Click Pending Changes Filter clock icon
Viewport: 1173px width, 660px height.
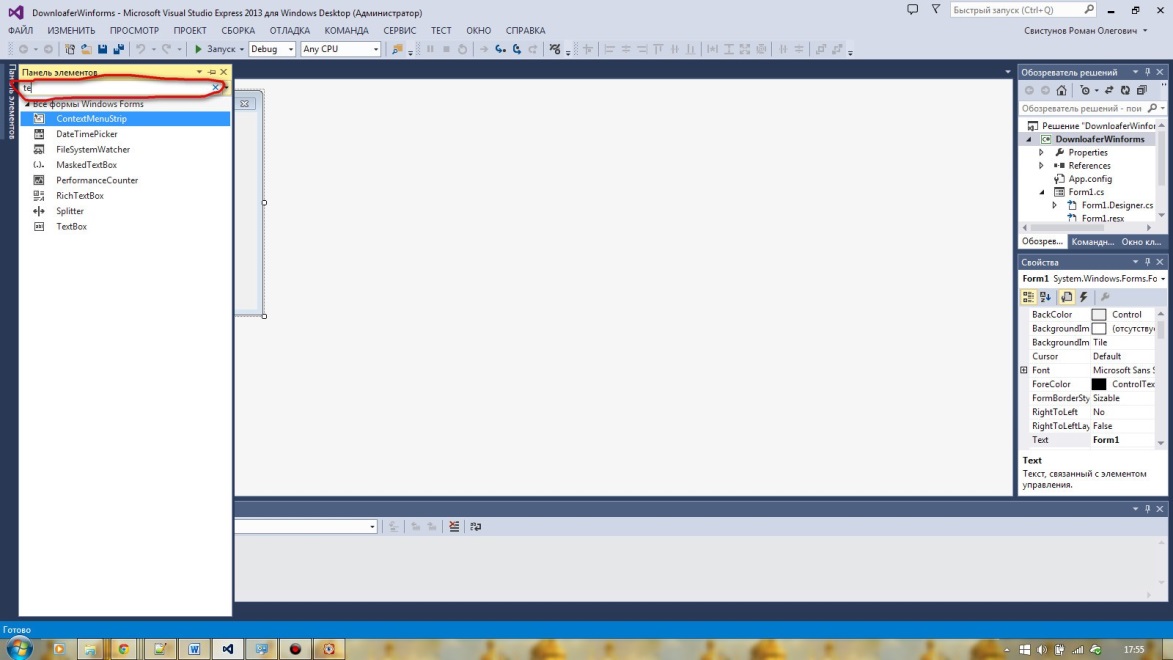point(1085,91)
